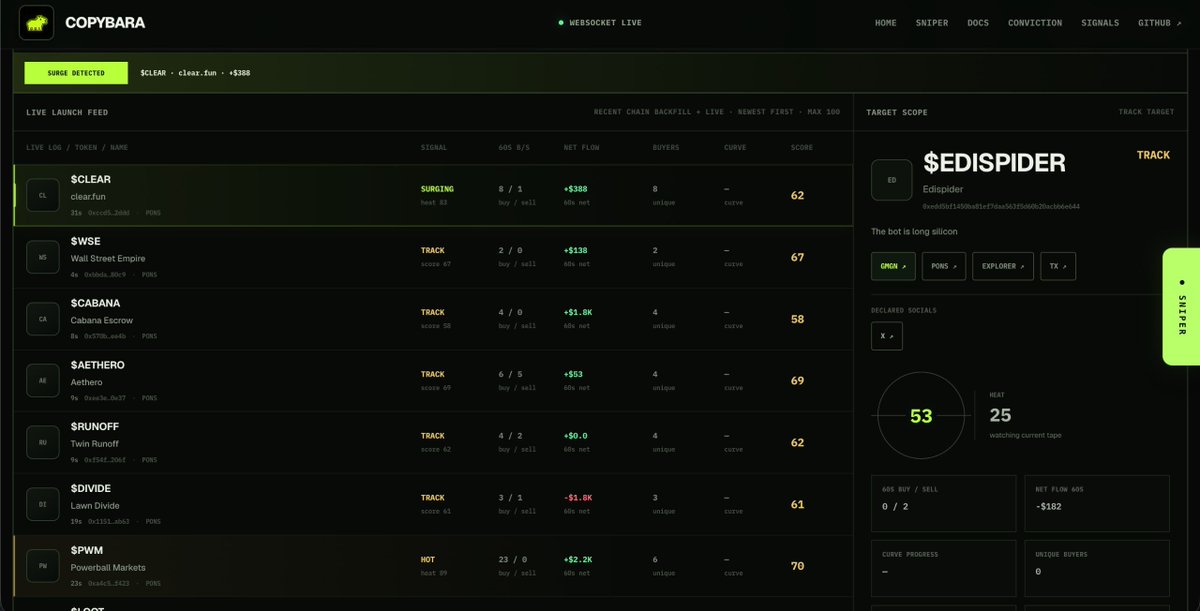Open the X declared social link
The image size is (1200, 611).
click(887, 336)
